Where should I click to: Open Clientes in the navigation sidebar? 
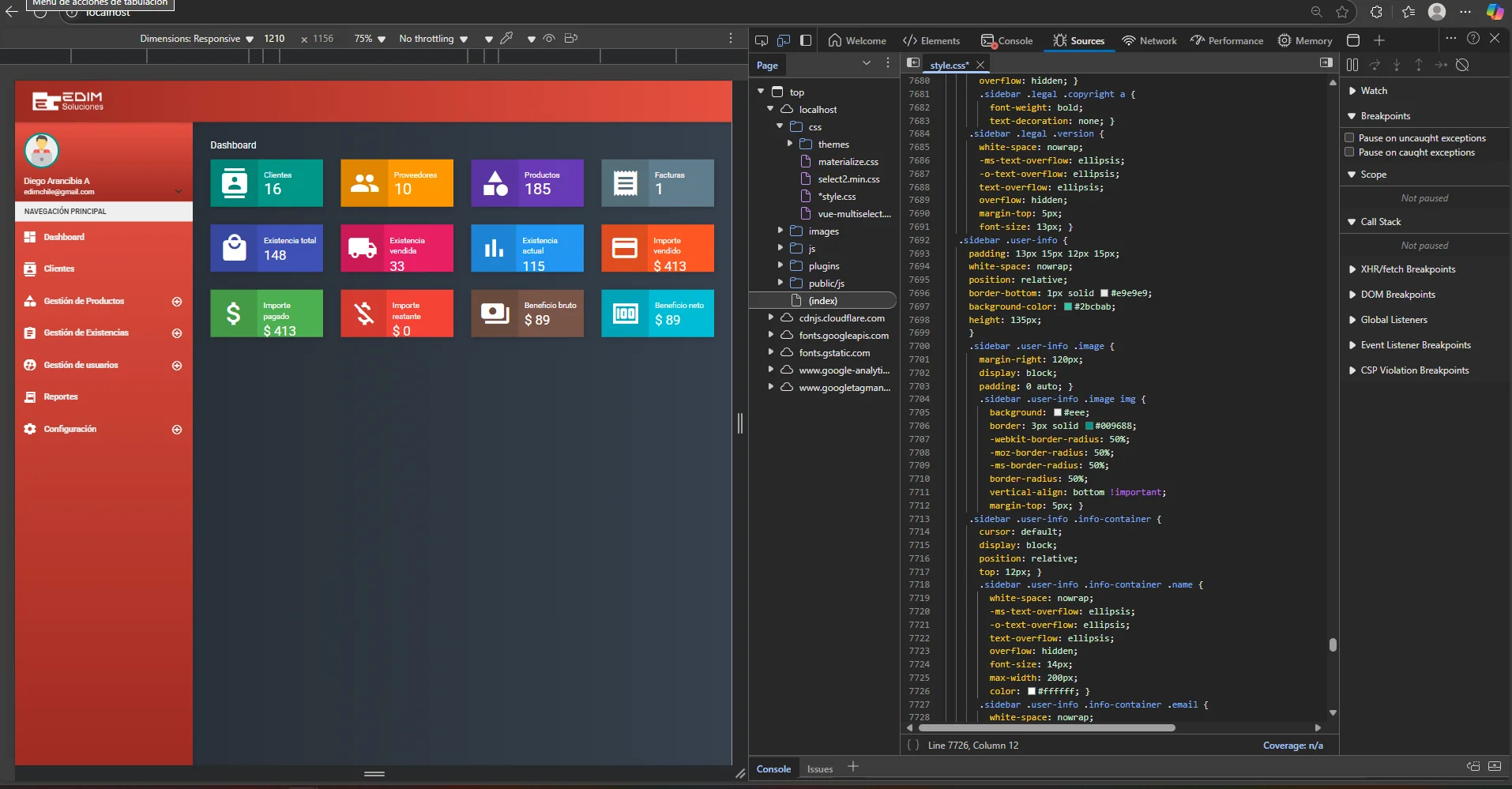pyautogui.click(x=59, y=269)
